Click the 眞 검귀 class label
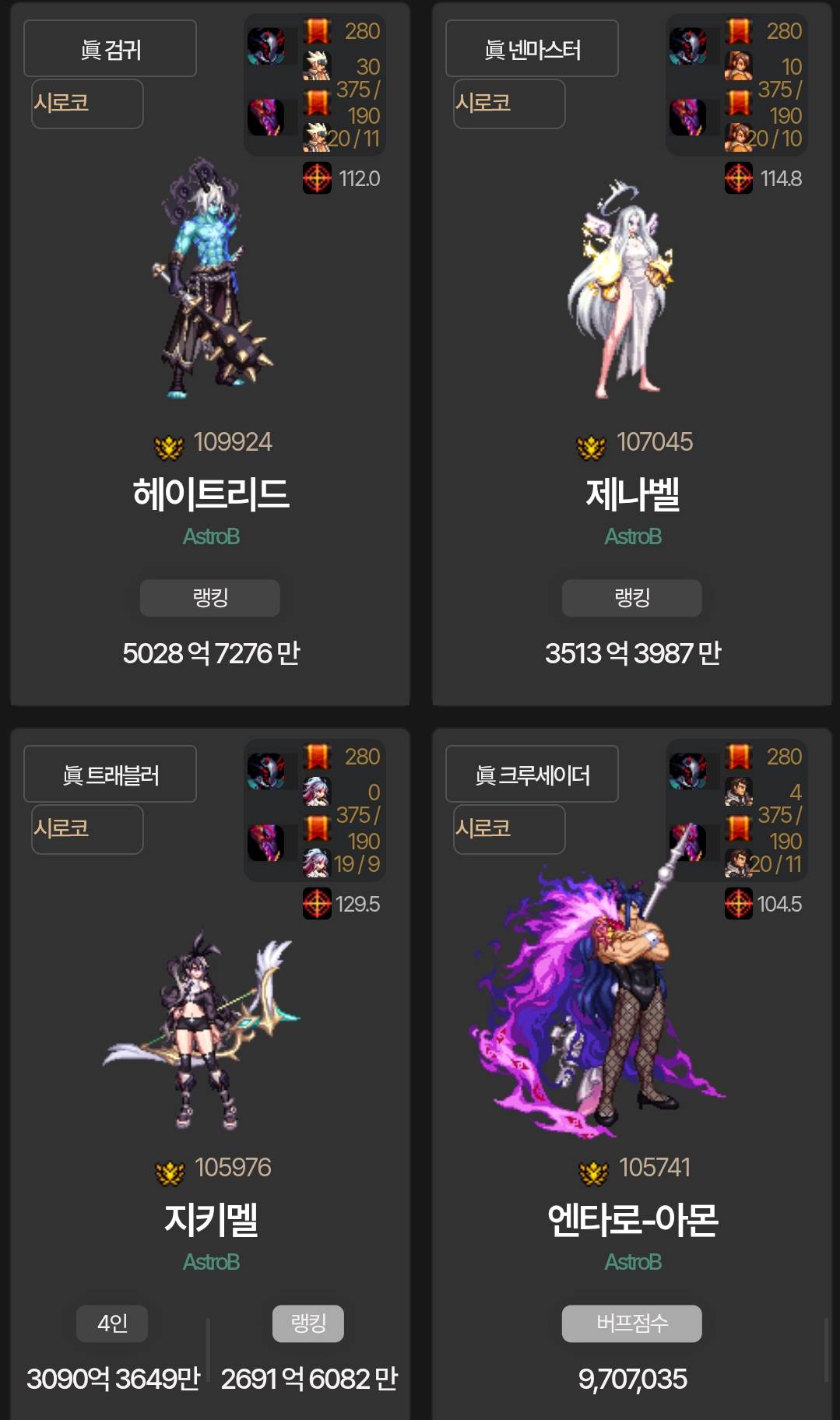The image size is (840, 1420). [110, 49]
